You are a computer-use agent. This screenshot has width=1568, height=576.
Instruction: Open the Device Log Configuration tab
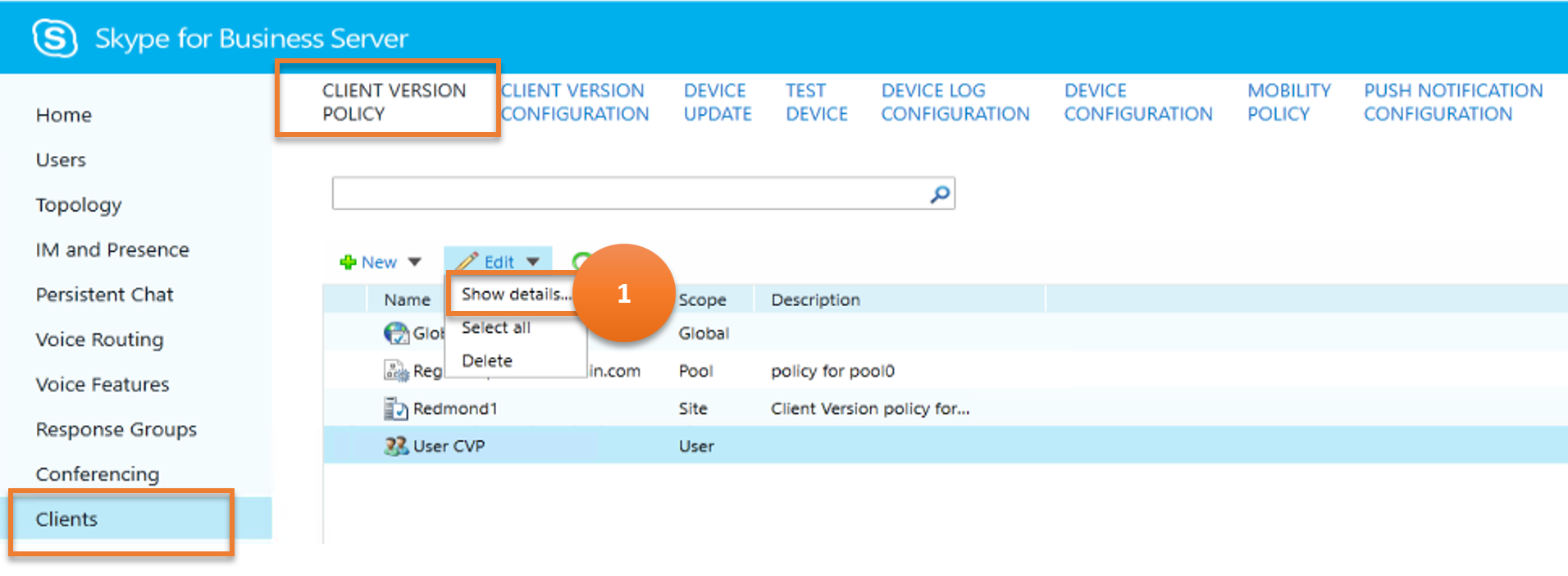click(x=955, y=102)
